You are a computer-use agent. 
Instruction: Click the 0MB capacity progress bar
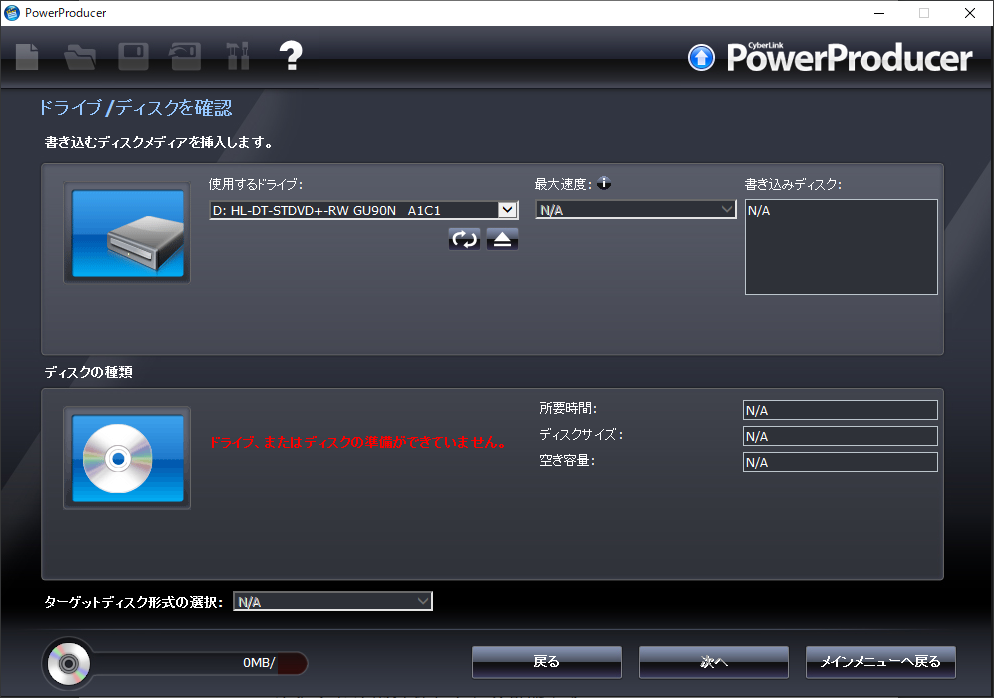(x=200, y=663)
